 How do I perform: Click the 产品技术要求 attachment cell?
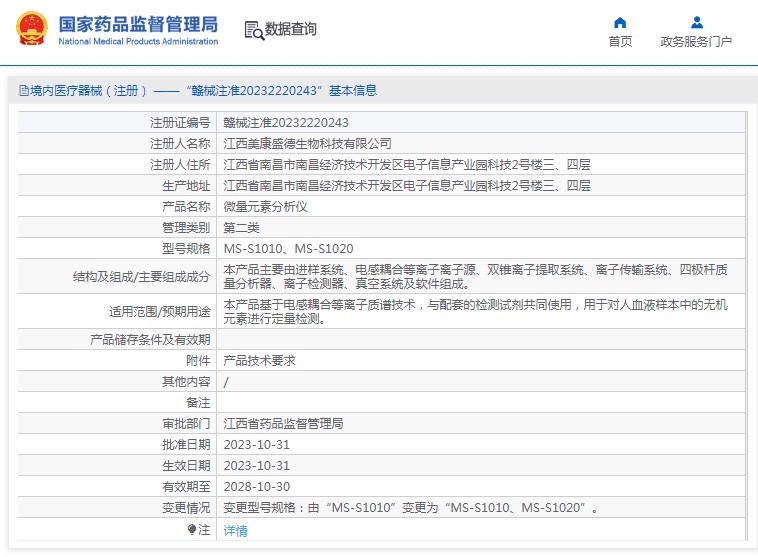259,361
